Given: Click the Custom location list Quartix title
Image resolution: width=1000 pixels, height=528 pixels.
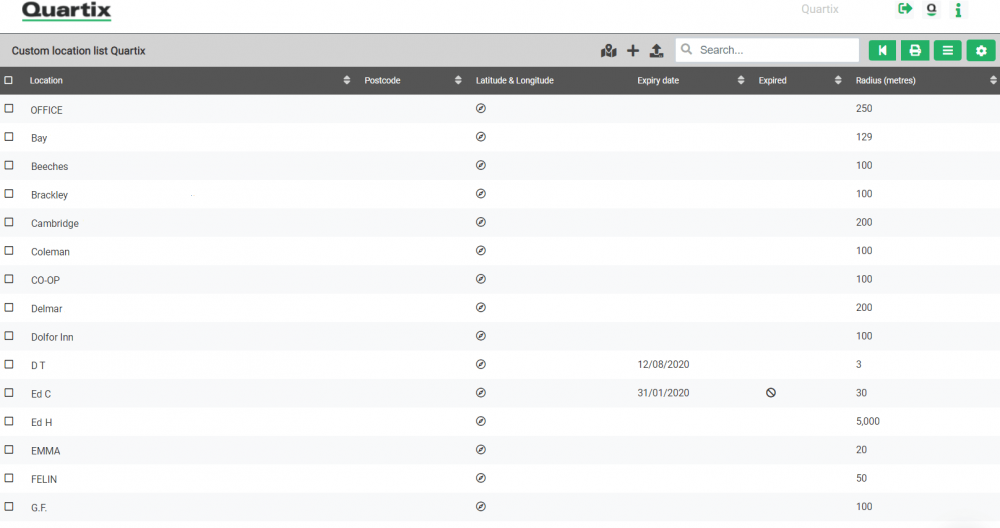Looking at the screenshot, I should (78, 51).
